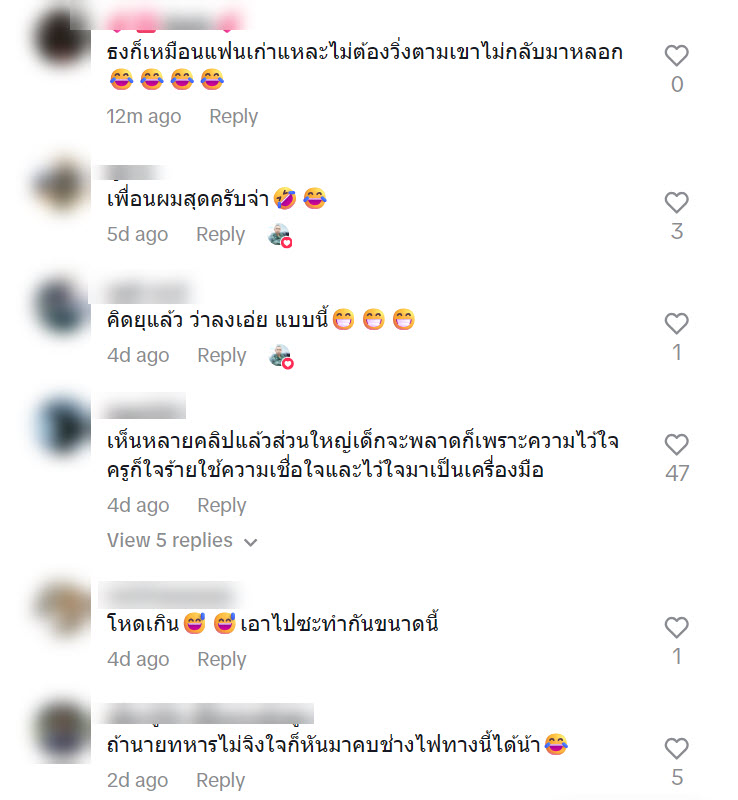The width and height of the screenshot is (738, 800).
Task: Click chevron next to View 5 replies
Action: (x=251, y=542)
